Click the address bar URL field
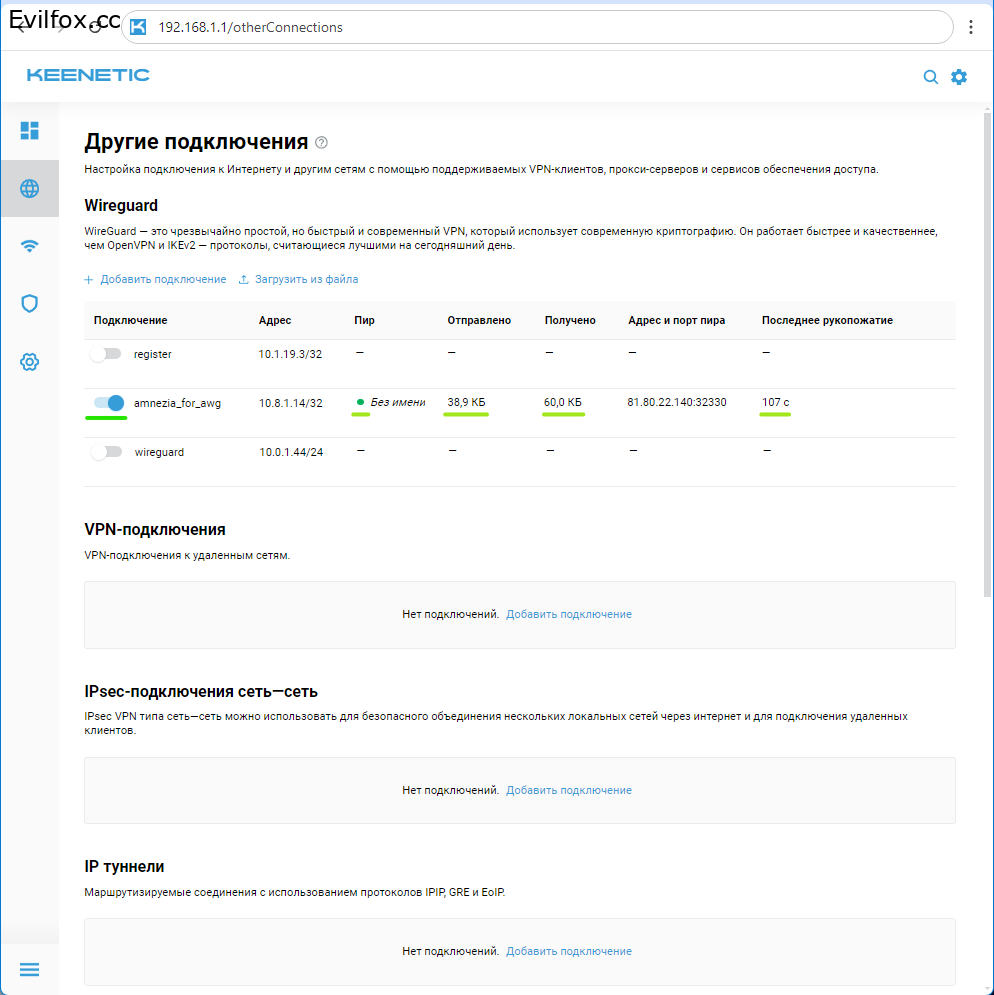The image size is (994, 995). pos(537,27)
